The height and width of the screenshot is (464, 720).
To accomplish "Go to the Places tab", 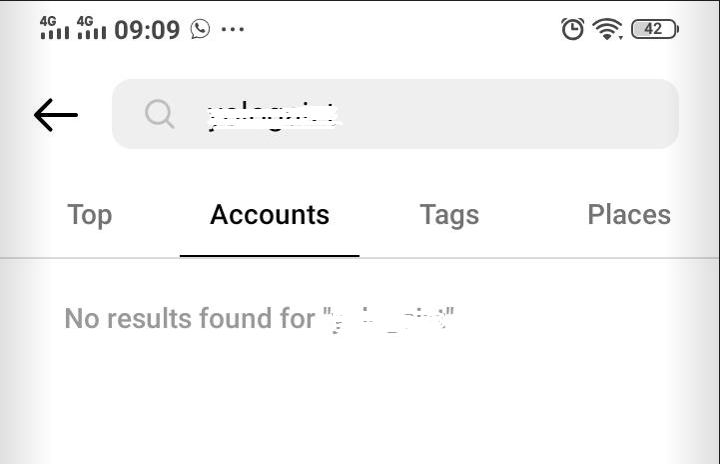I will click(x=629, y=214).
